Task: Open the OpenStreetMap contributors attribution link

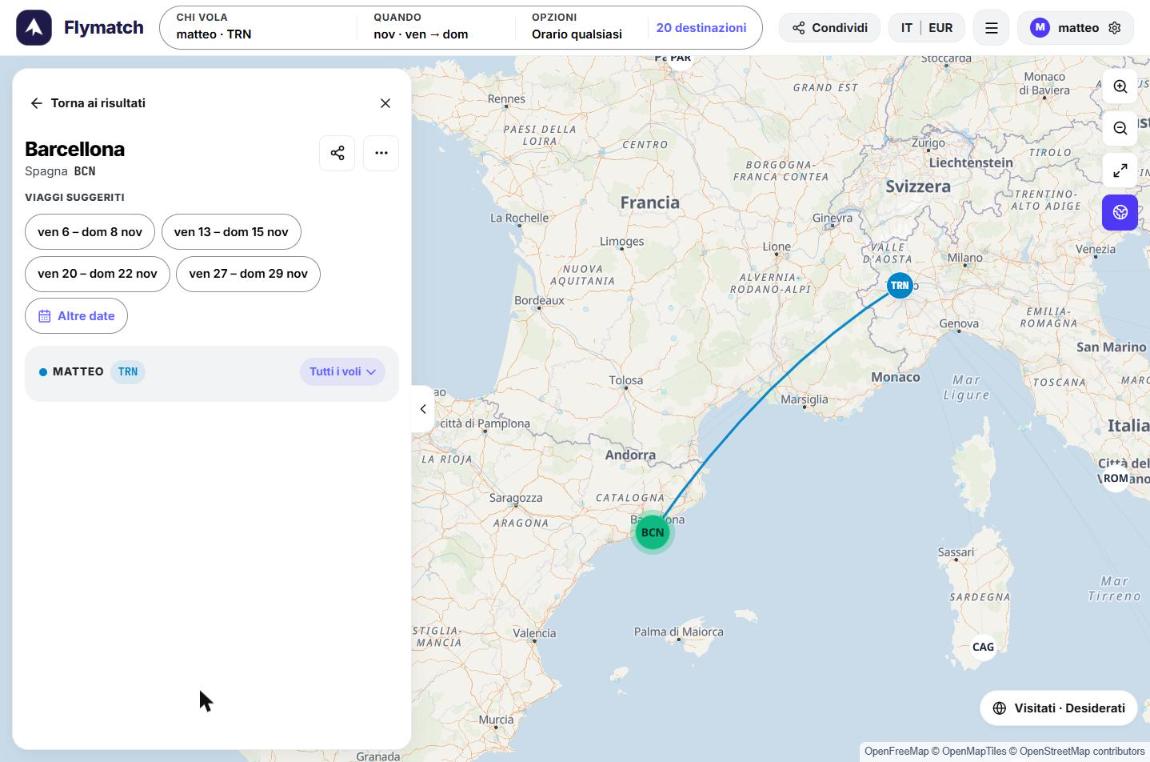Action: pyautogui.click(x=1082, y=751)
